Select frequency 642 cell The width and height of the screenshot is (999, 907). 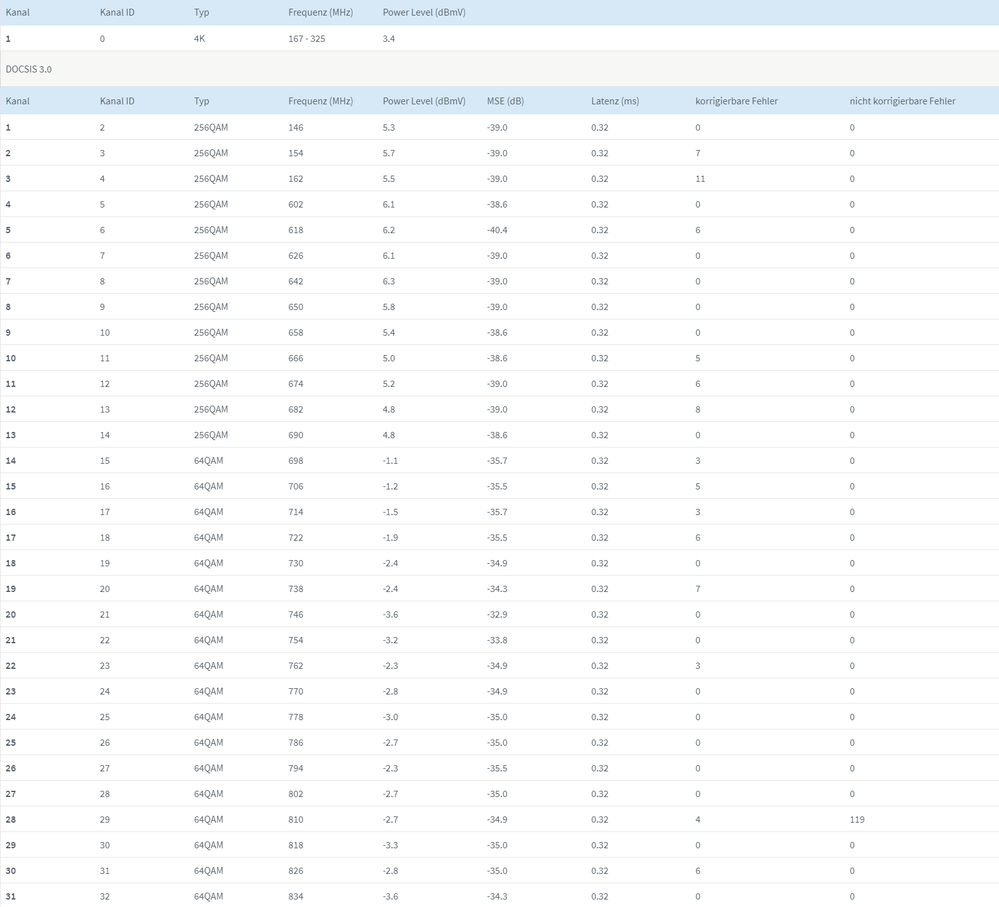point(296,282)
